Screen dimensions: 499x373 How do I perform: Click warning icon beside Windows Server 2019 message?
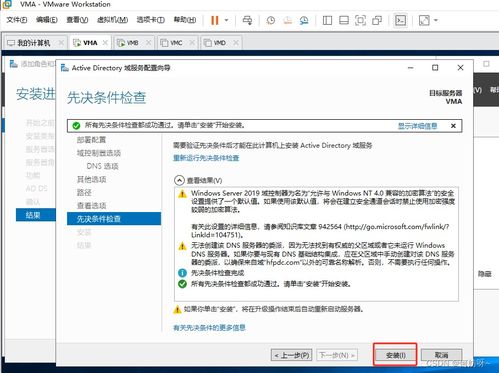(182, 194)
